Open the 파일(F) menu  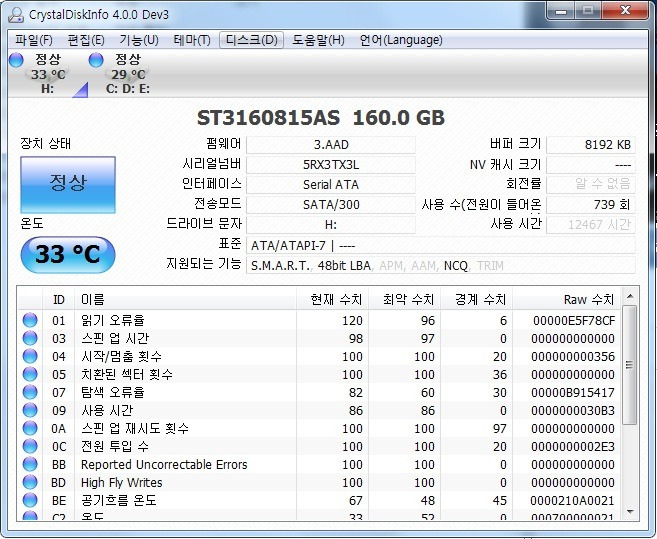click(34, 40)
